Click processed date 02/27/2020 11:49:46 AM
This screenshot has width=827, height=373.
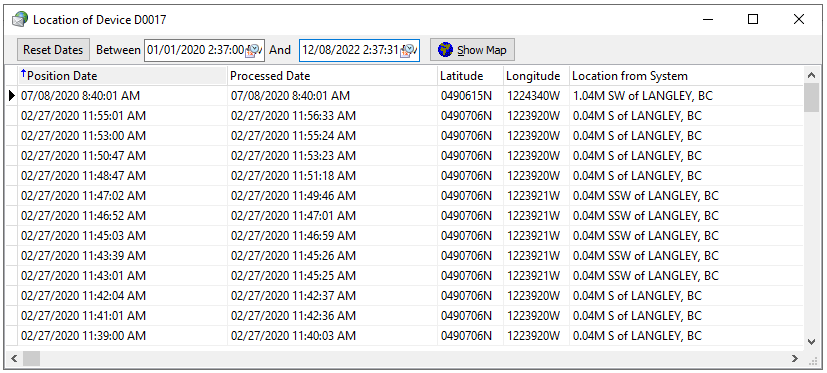coord(332,196)
